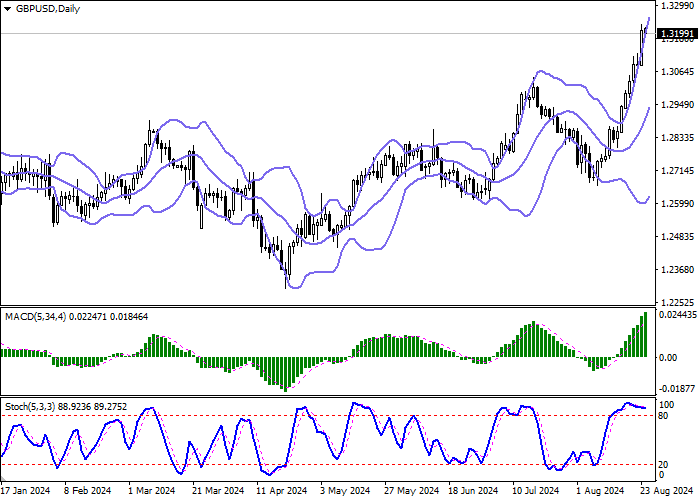
Task: Select the Stochastic 100 level label
Action: (x=667, y=405)
